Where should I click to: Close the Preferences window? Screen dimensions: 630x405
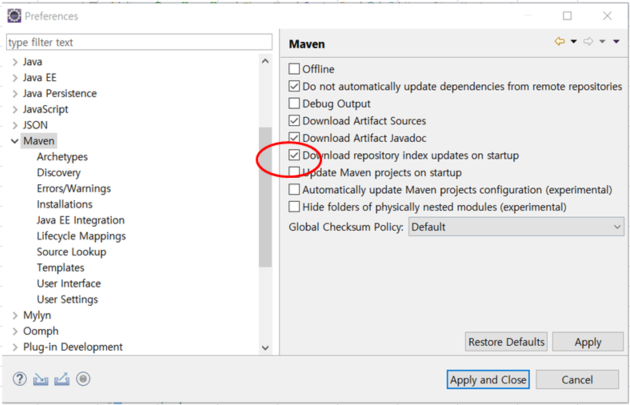coord(607,16)
